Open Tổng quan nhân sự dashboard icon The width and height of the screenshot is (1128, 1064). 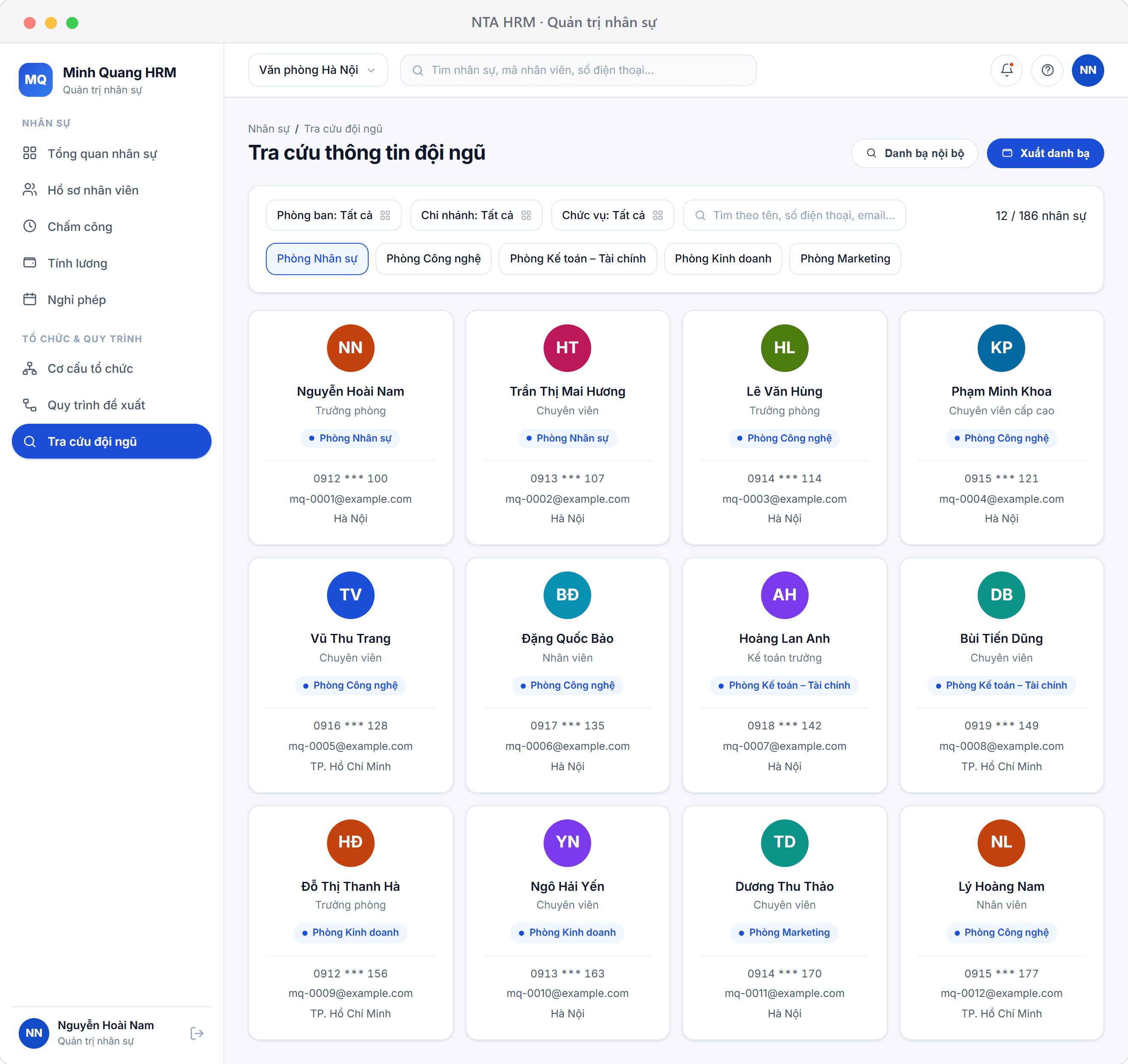(29, 153)
